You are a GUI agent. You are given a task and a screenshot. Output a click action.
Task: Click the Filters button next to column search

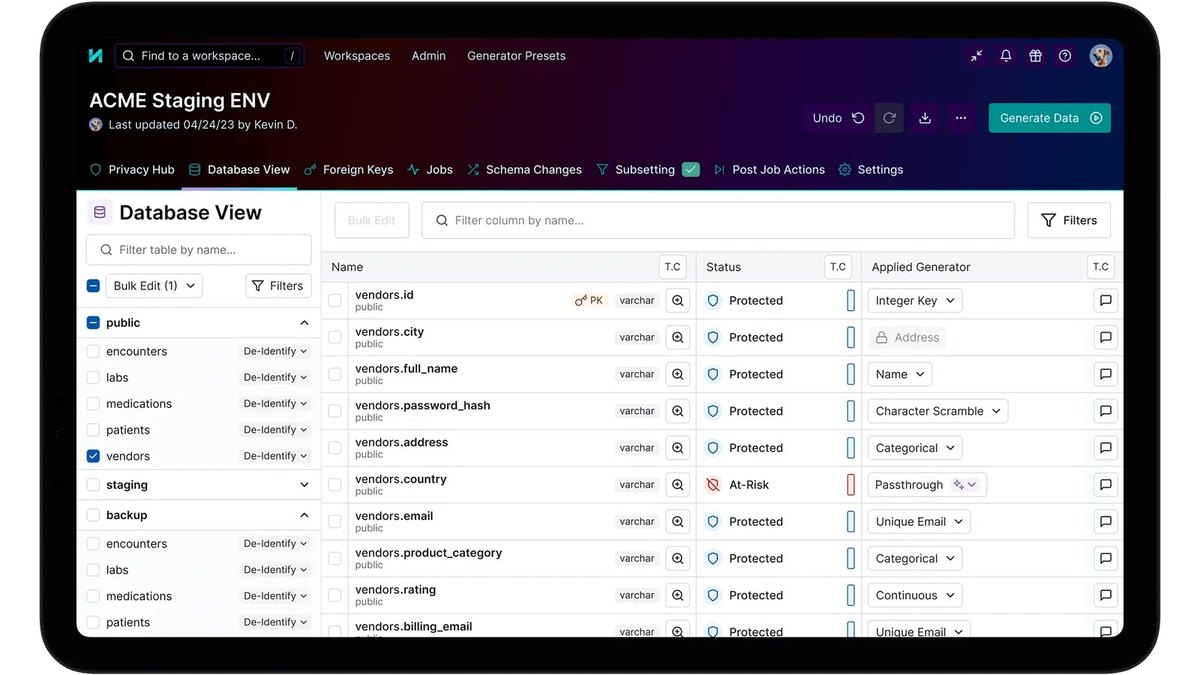click(x=1069, y=220)
